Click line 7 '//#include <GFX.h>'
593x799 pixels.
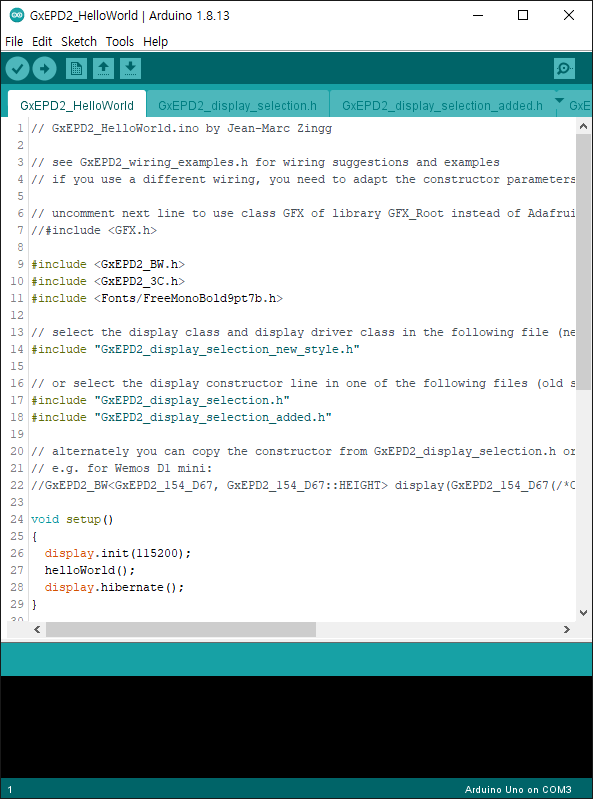point(94,230)
